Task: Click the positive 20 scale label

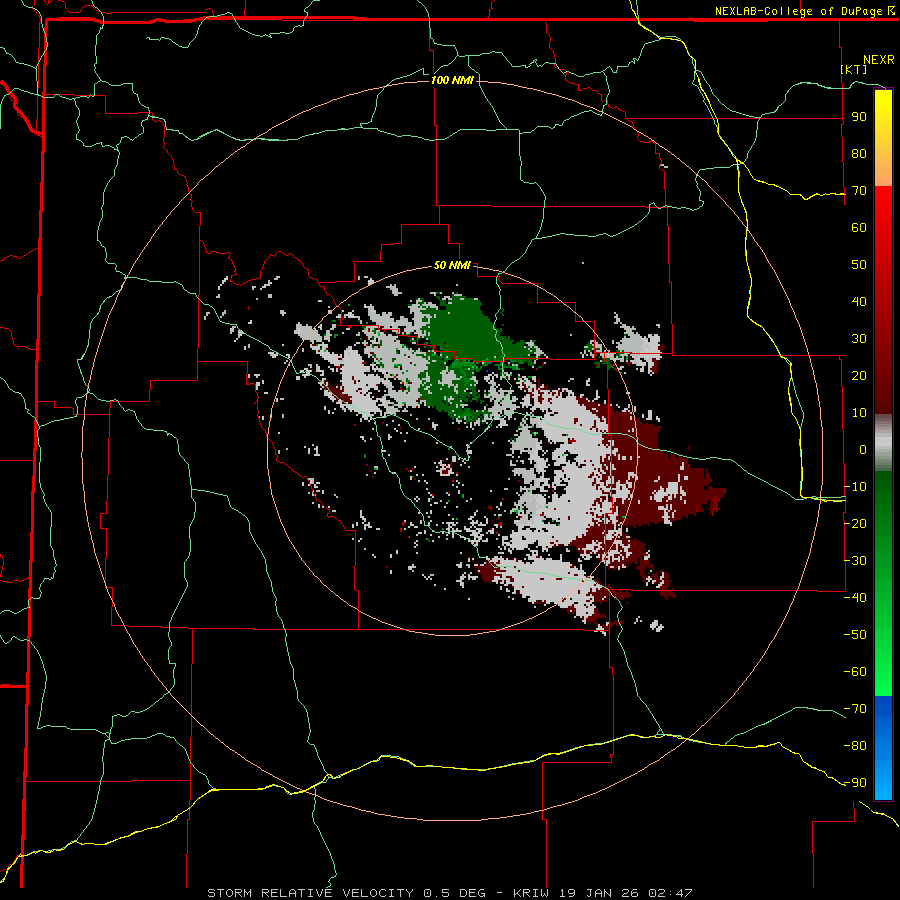Action: tap(859, 376)
